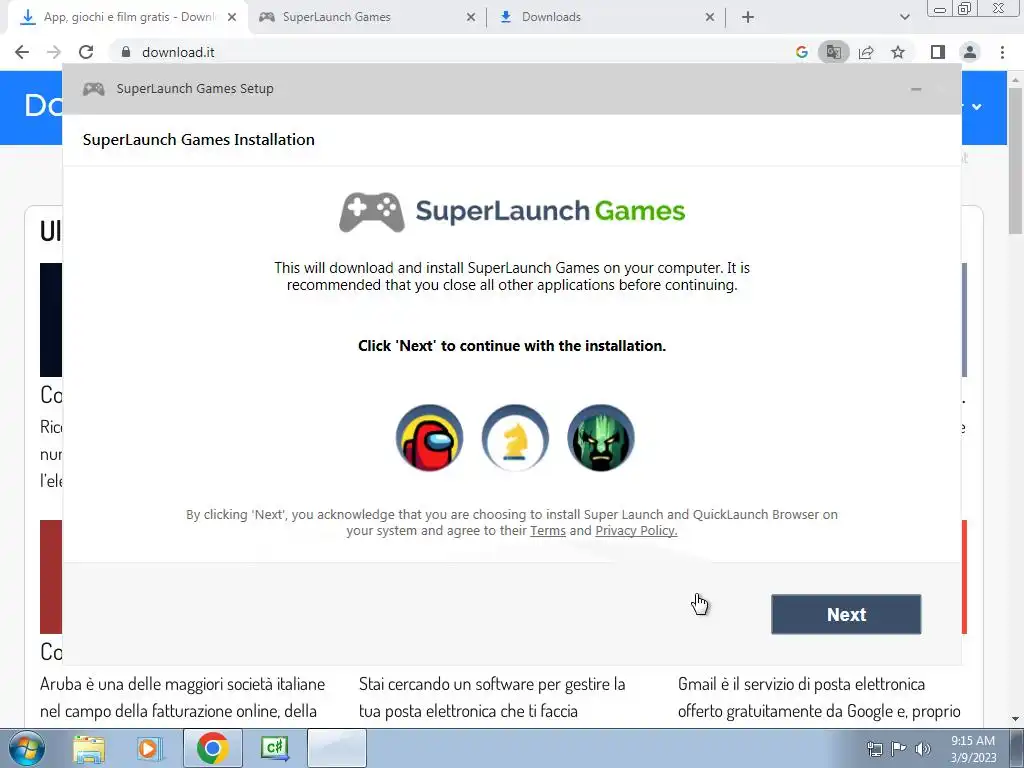The height and width of the screenshot is (768, 1024).
Task: Open the Chrome profile menu
Action: [x=970, y=52]
